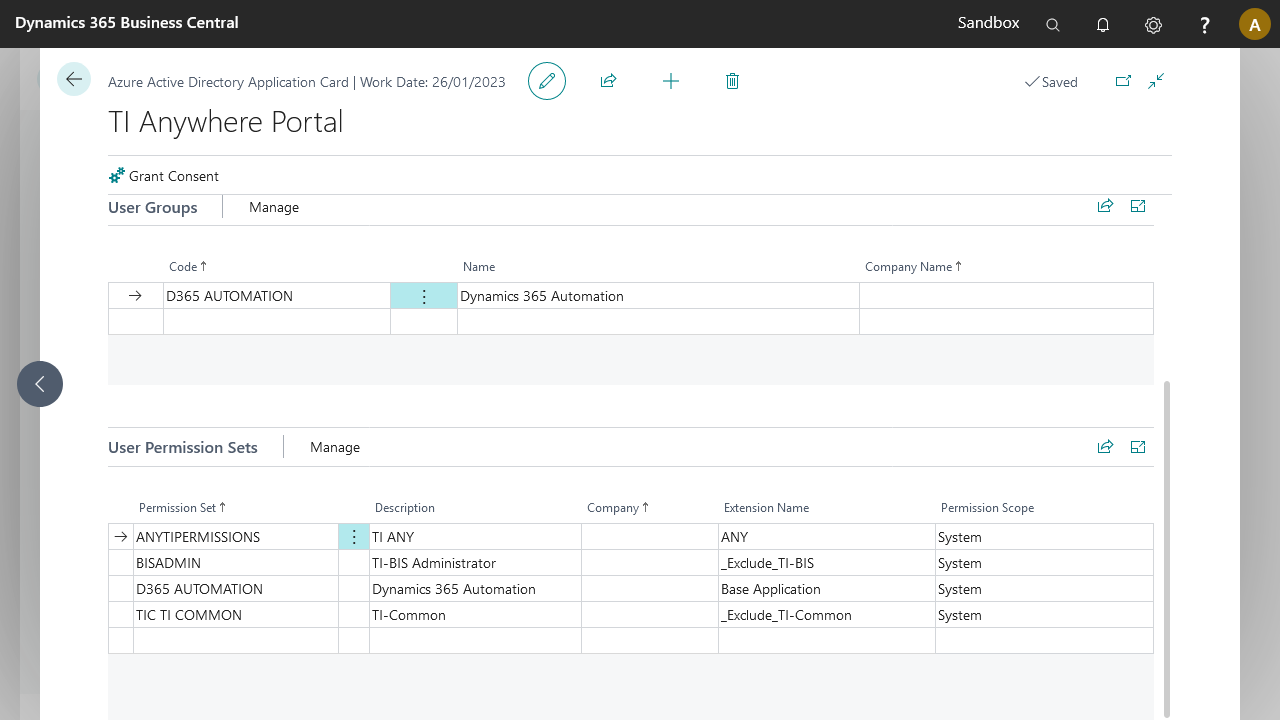This screenshot has width=1280, height=720.
Task: Open Manage menu in User Permission Sets
Action: pos(335,447)
